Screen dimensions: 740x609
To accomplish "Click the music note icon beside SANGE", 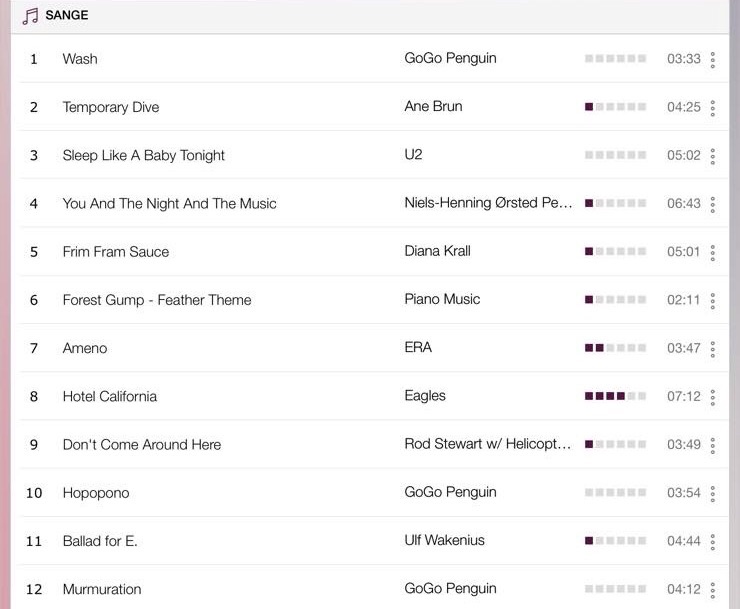I will 30,16.
